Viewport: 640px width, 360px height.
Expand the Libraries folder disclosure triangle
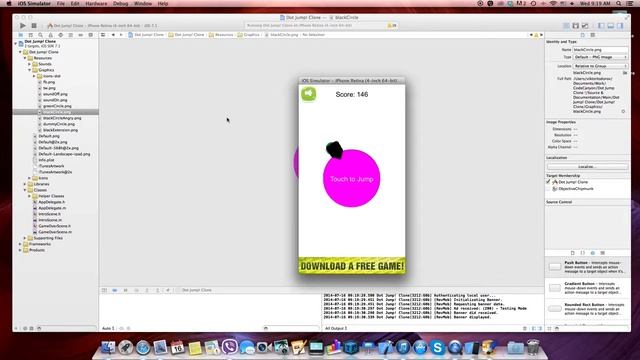point(25,184)
